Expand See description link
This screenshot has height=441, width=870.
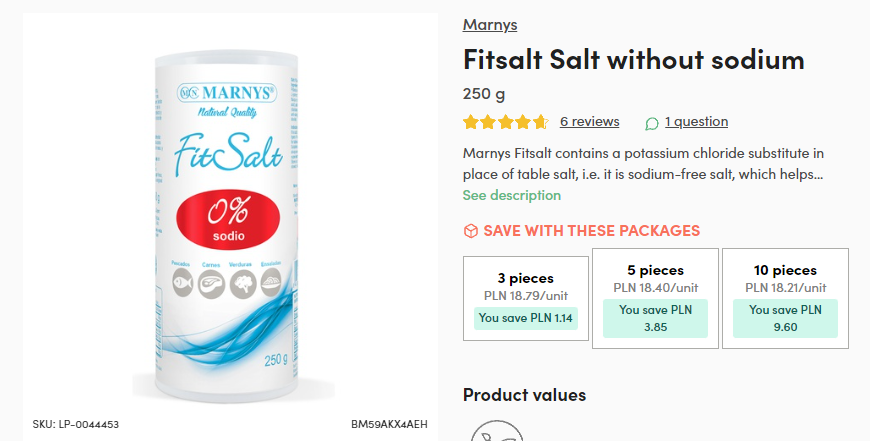click(512, 195)
